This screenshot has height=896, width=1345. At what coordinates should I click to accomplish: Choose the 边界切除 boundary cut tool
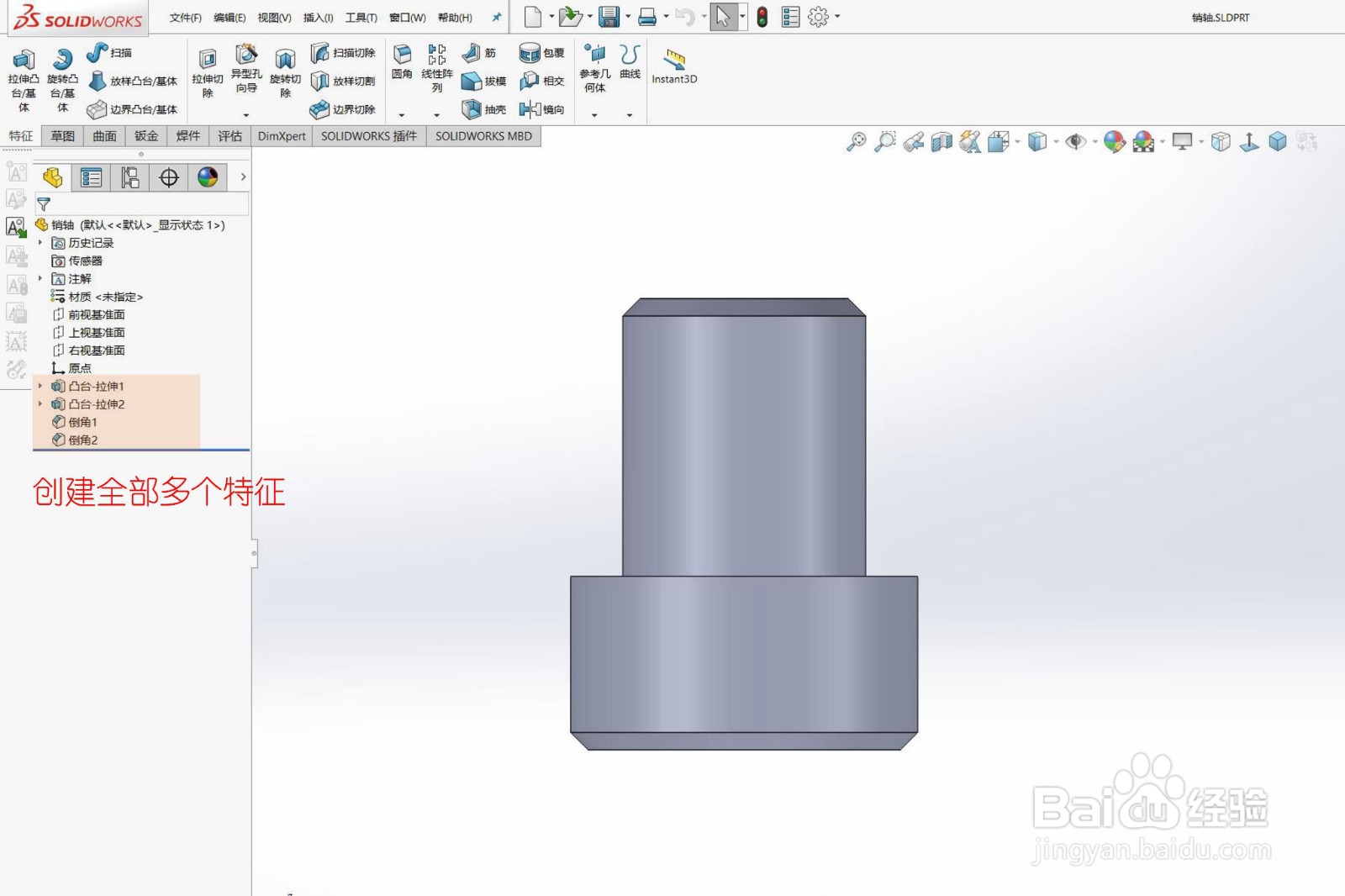343,109
